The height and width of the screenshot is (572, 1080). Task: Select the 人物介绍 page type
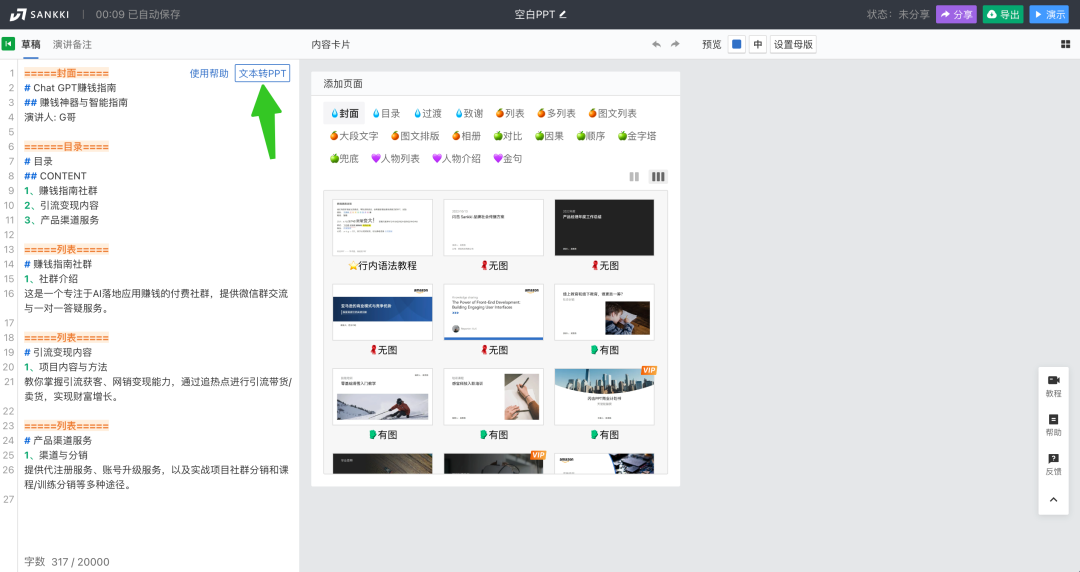(x=456, y=159)
